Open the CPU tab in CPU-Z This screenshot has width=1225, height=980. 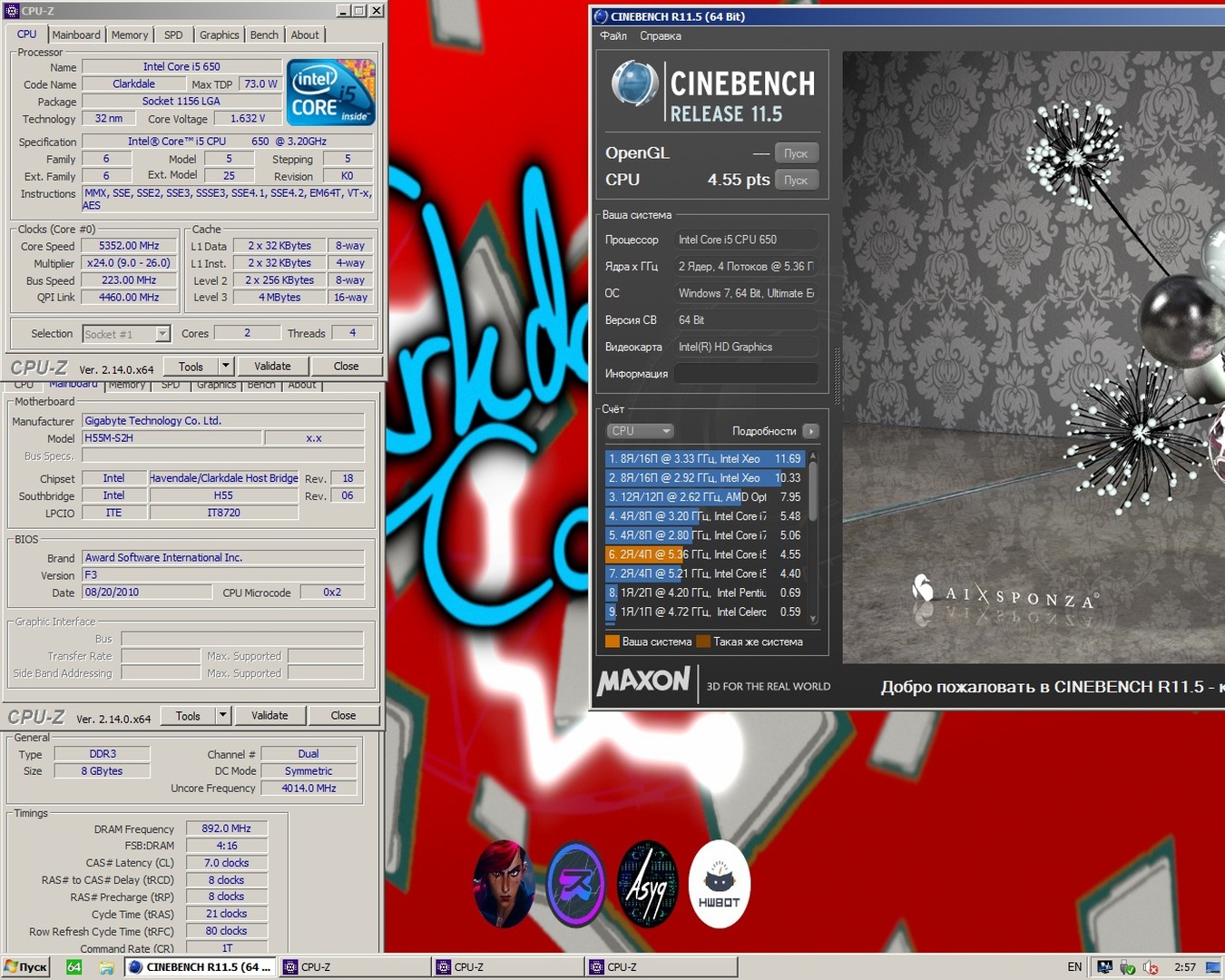[27, 34]
